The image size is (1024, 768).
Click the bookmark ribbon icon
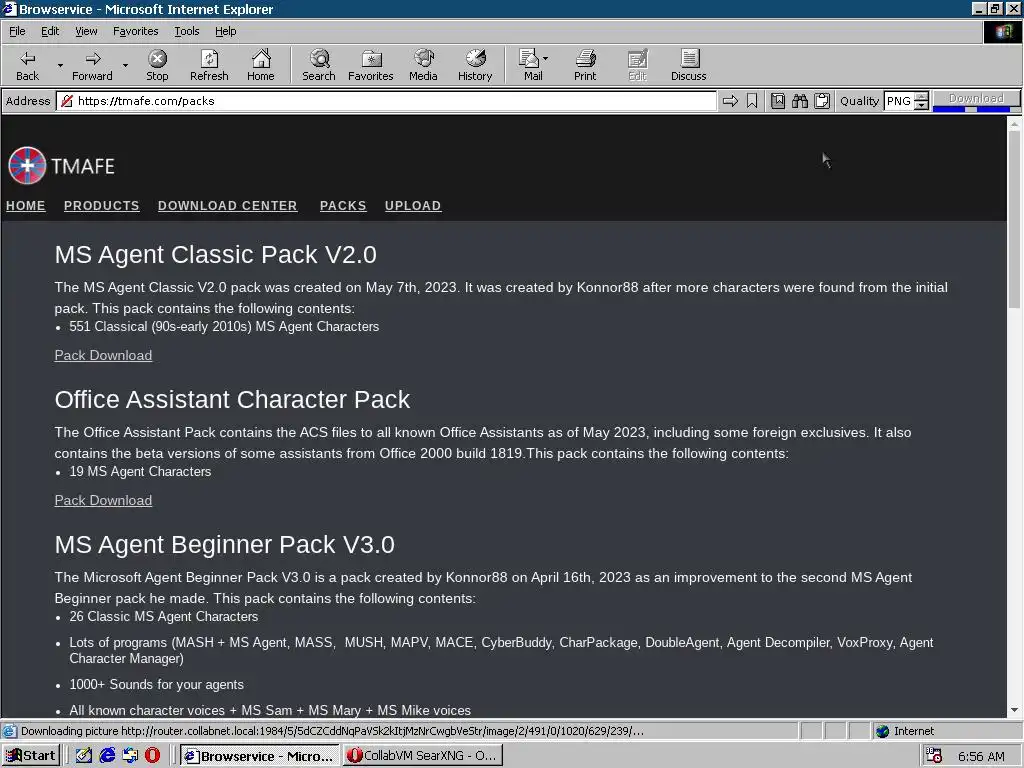752,101
